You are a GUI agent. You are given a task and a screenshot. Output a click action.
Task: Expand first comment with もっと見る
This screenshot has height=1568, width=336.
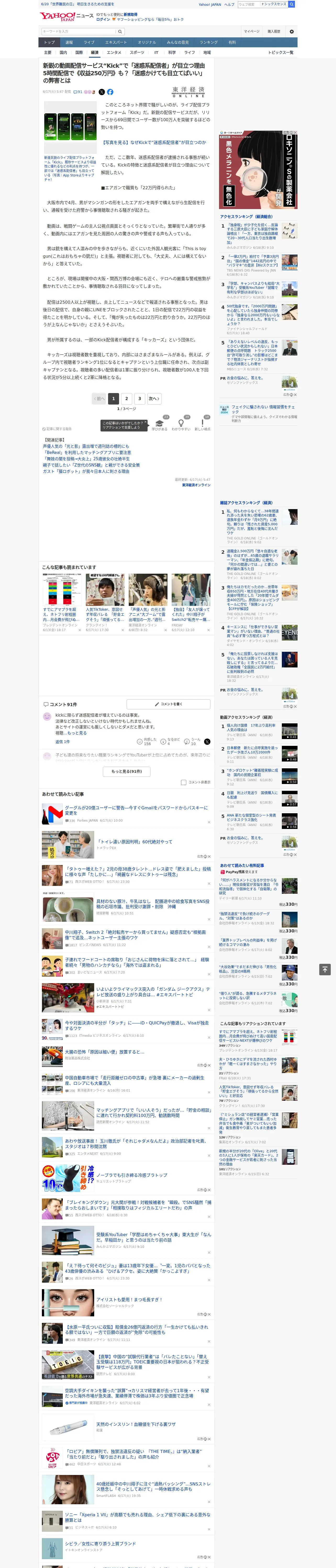click(x=77, y=733)
